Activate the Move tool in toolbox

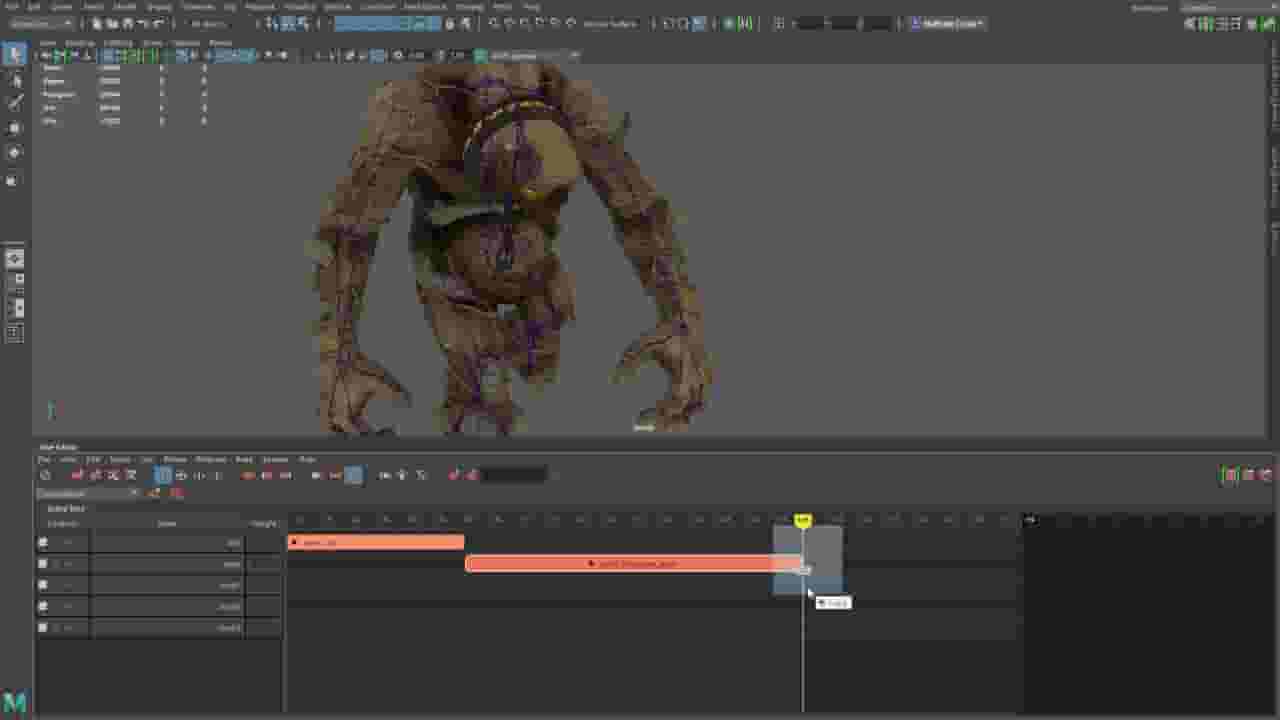pyautogui.click(x=14, y=128)
